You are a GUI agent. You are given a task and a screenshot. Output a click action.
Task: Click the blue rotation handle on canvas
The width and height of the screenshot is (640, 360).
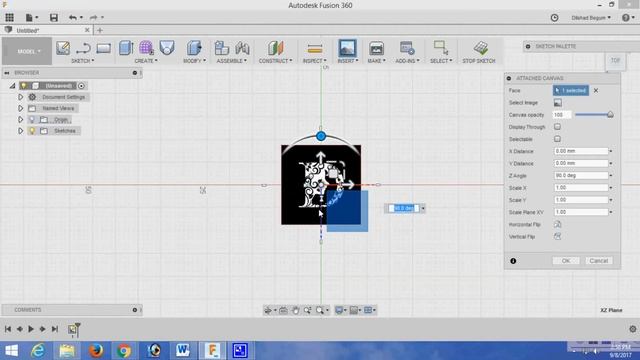321,136
